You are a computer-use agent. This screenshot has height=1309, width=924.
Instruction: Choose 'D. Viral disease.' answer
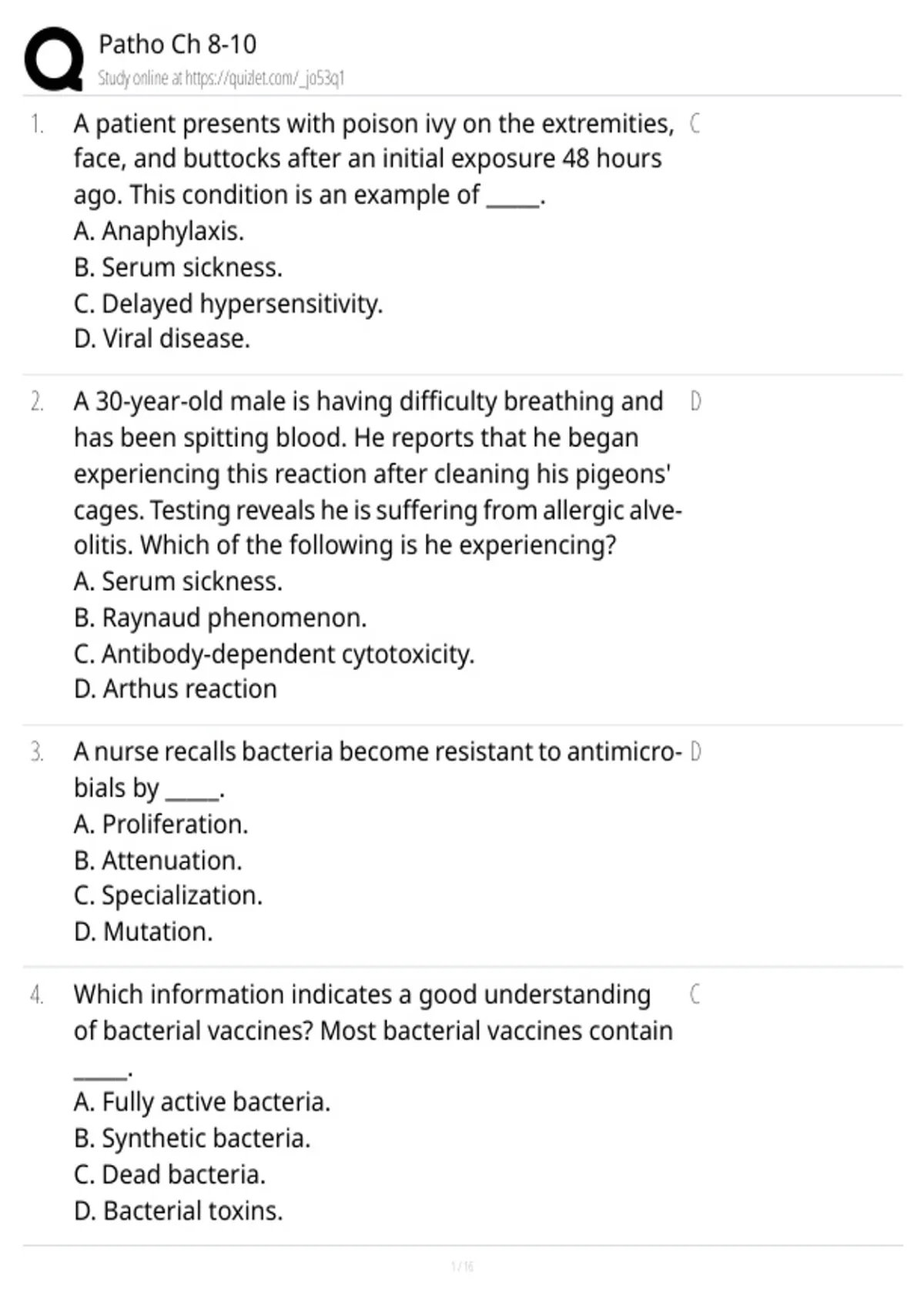[162, 339]
